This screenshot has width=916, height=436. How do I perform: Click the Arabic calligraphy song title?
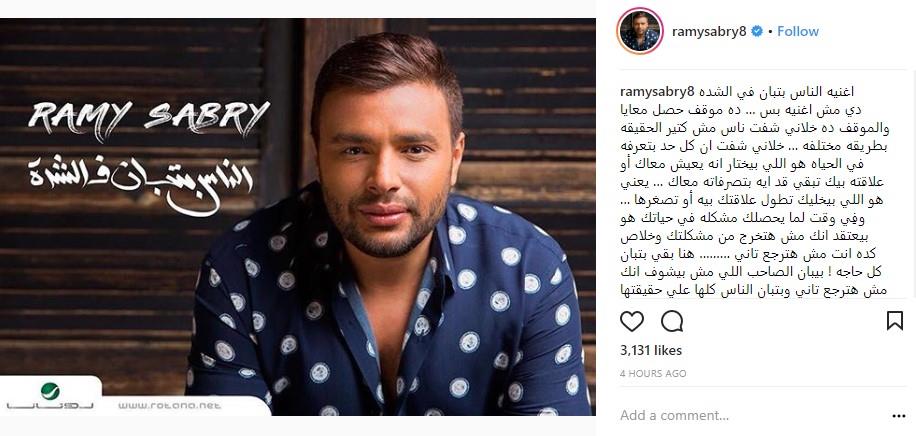(141, 182)
